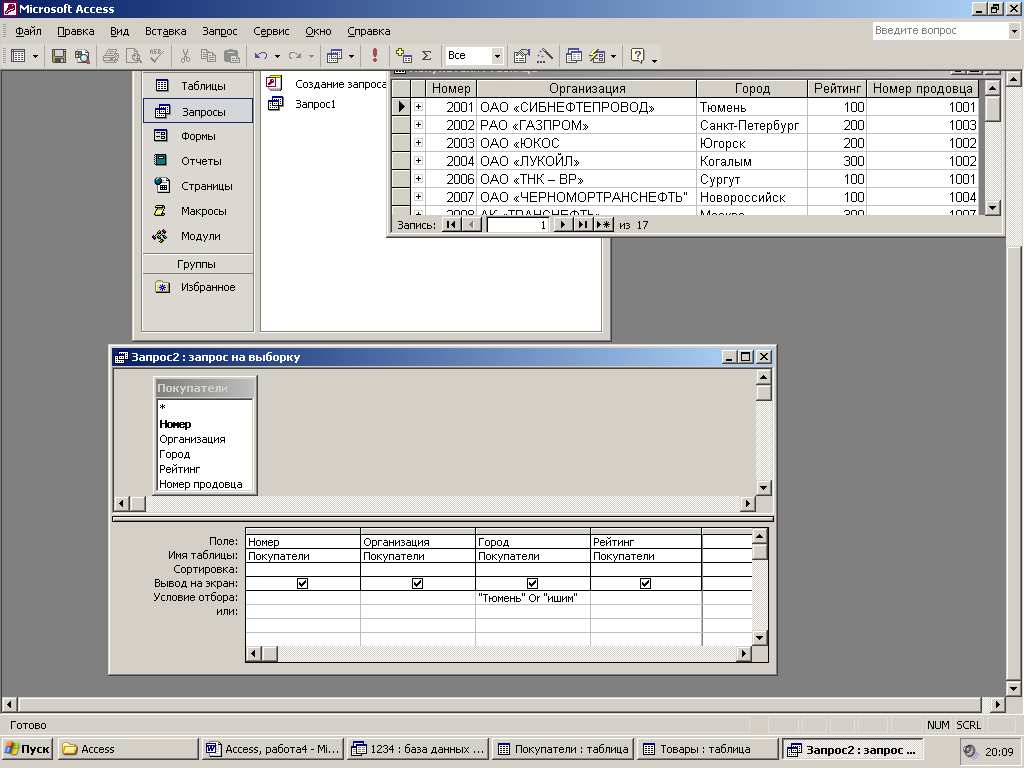Click the Copy toolbar icon
The width and height of the screenshot is (1024, 768).
[208, 56]
